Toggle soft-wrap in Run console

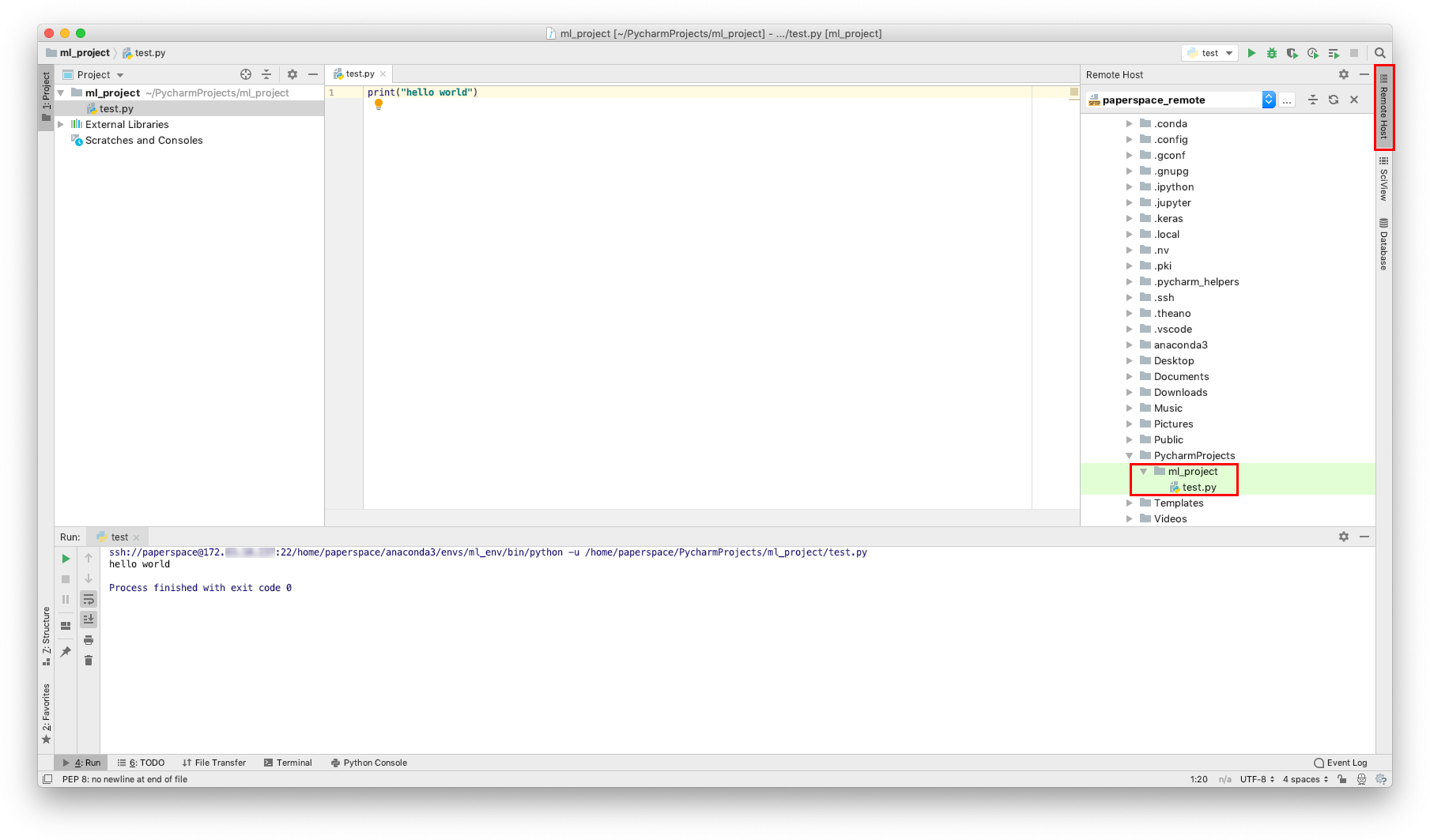coord(89,599)
